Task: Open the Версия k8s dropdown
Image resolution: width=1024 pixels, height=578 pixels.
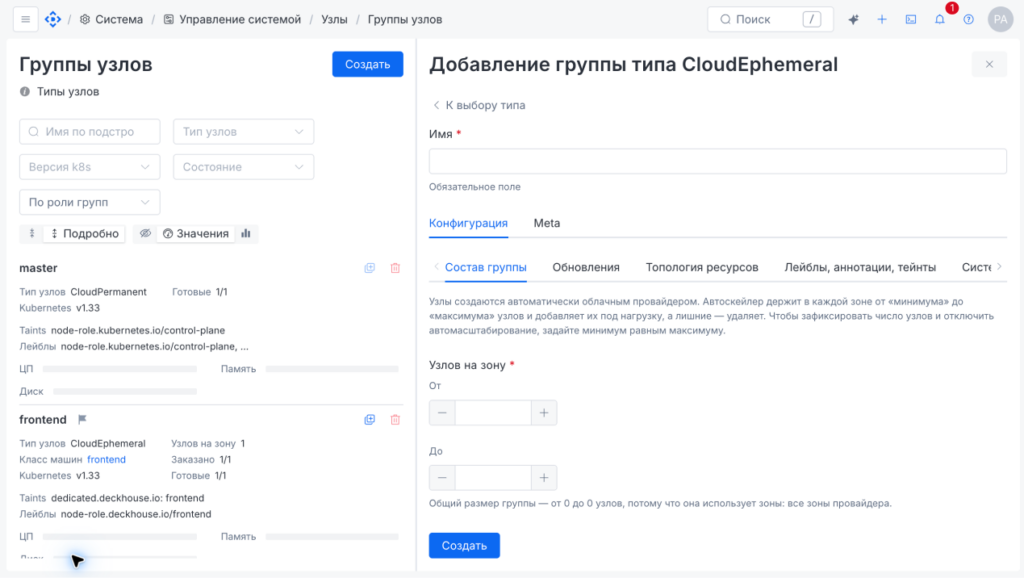Action: (x=89, y=167)
